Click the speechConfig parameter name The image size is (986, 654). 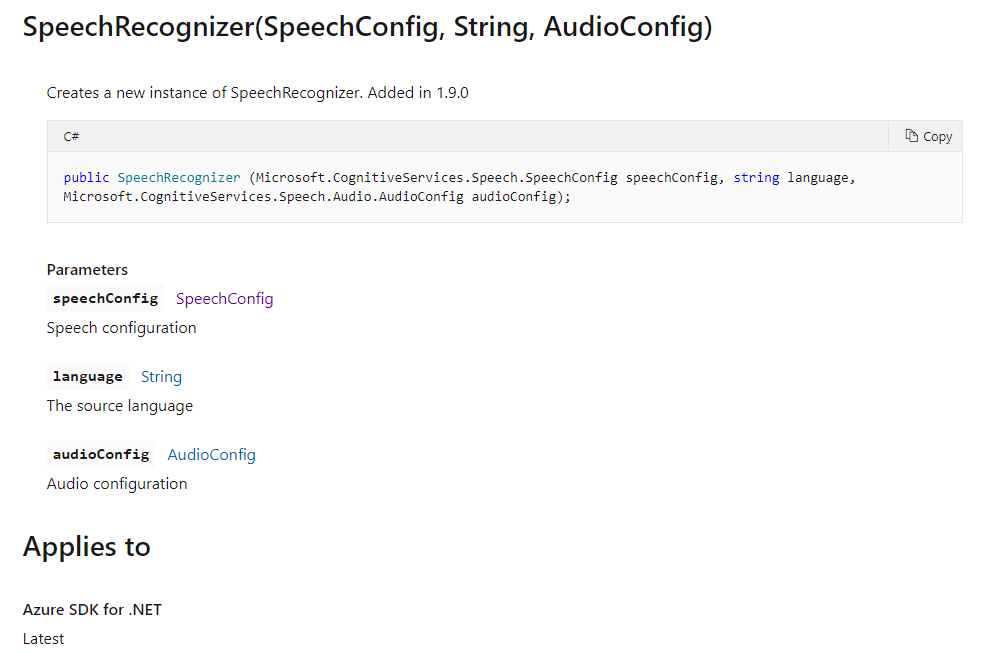(x=105, y=299)
